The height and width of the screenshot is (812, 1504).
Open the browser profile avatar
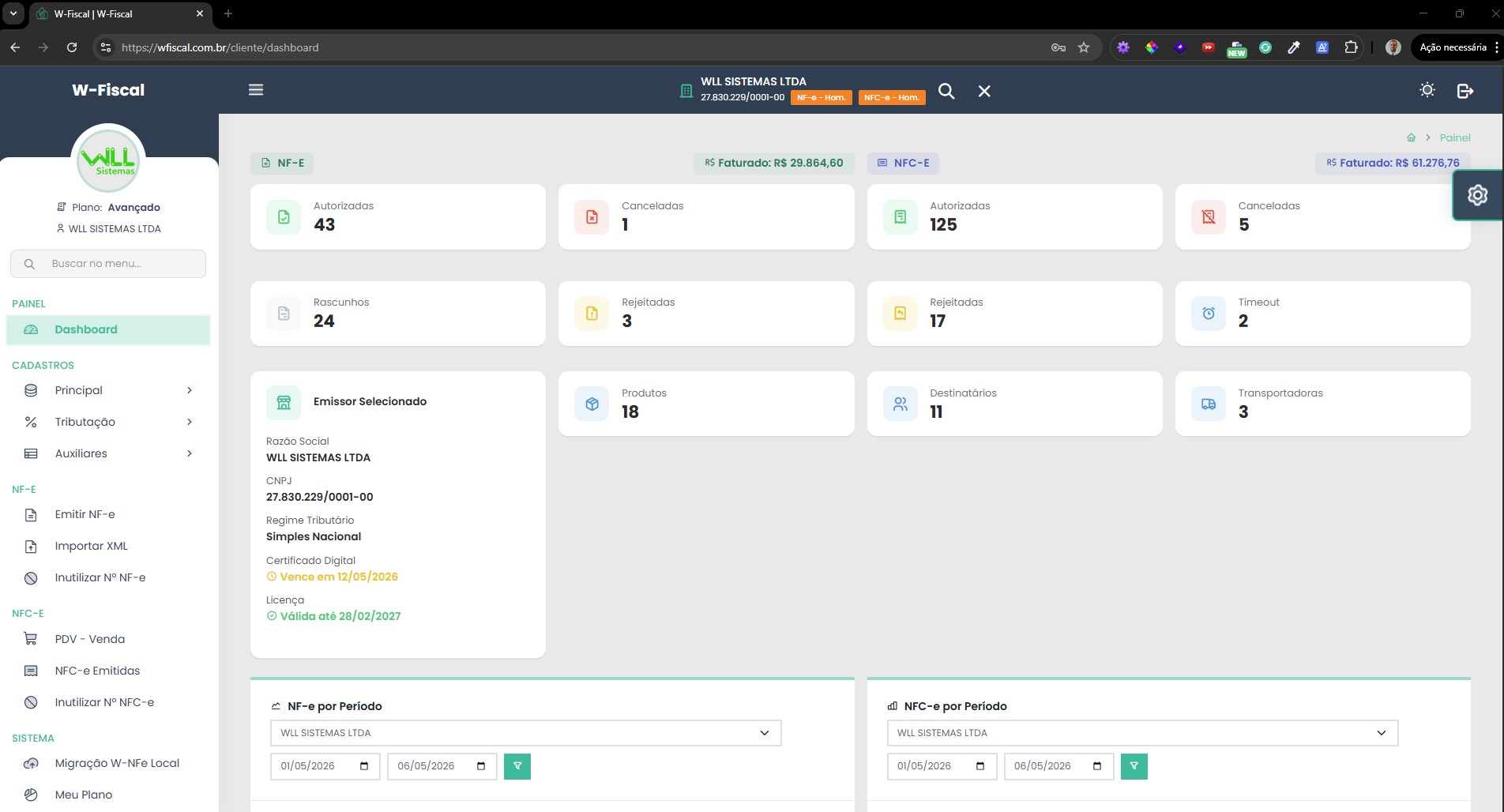[x=1393, y=47]
